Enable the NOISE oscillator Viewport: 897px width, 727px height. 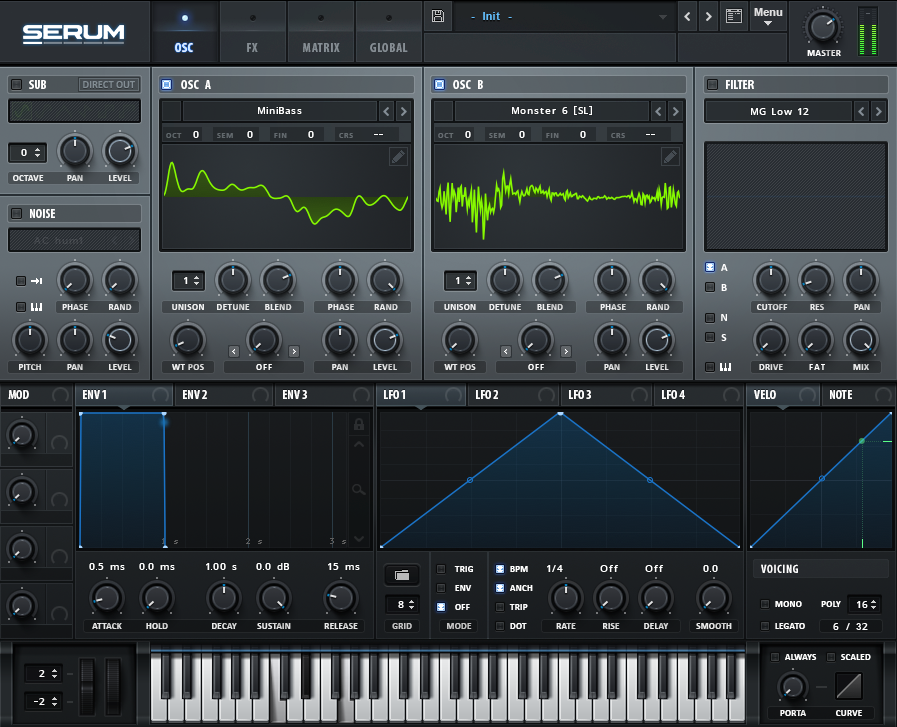coord(17,213)
